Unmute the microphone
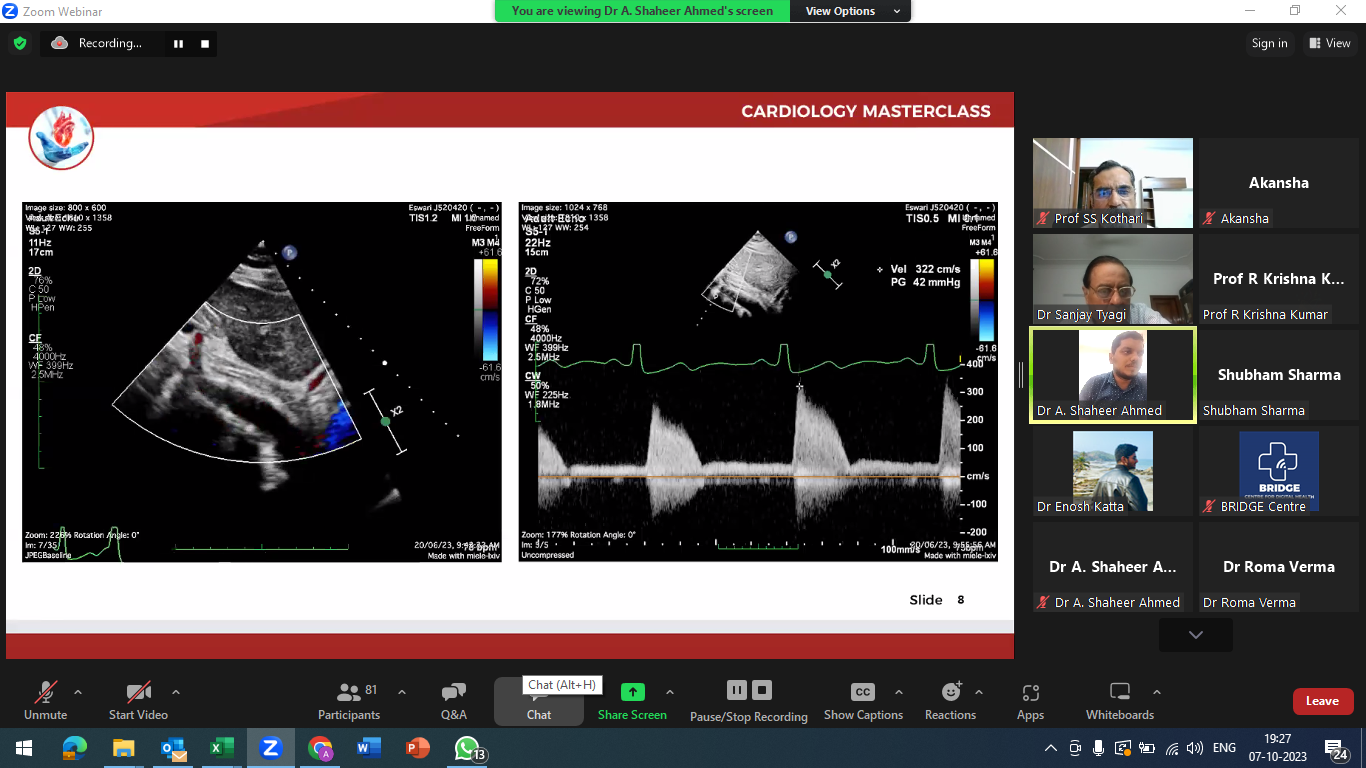The image size is (1366, 768). pos(45,699)
